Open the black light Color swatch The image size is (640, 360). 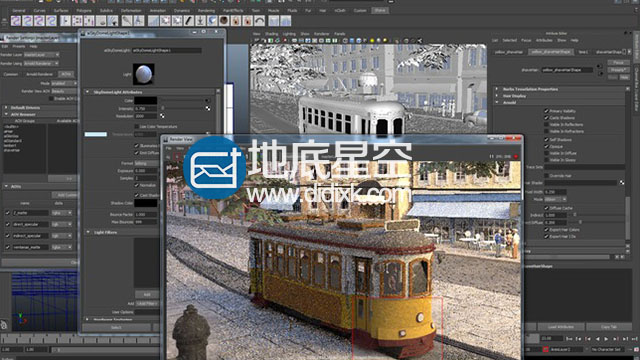146,100
